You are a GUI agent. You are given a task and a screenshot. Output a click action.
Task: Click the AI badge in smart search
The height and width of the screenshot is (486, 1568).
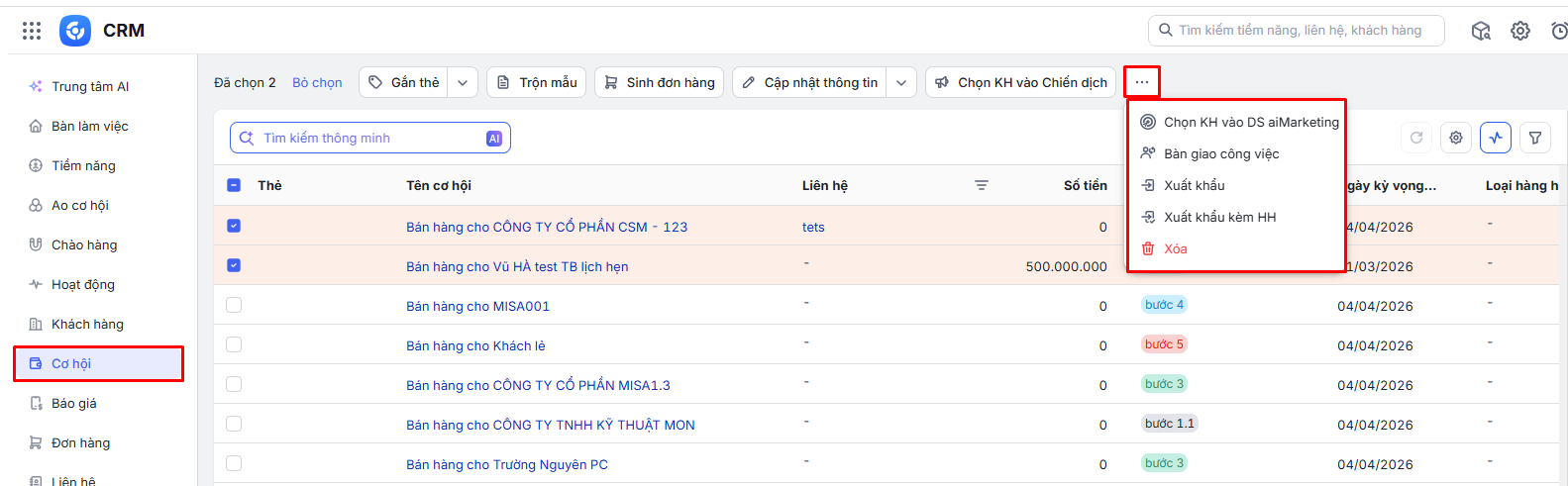coord(494,139)
